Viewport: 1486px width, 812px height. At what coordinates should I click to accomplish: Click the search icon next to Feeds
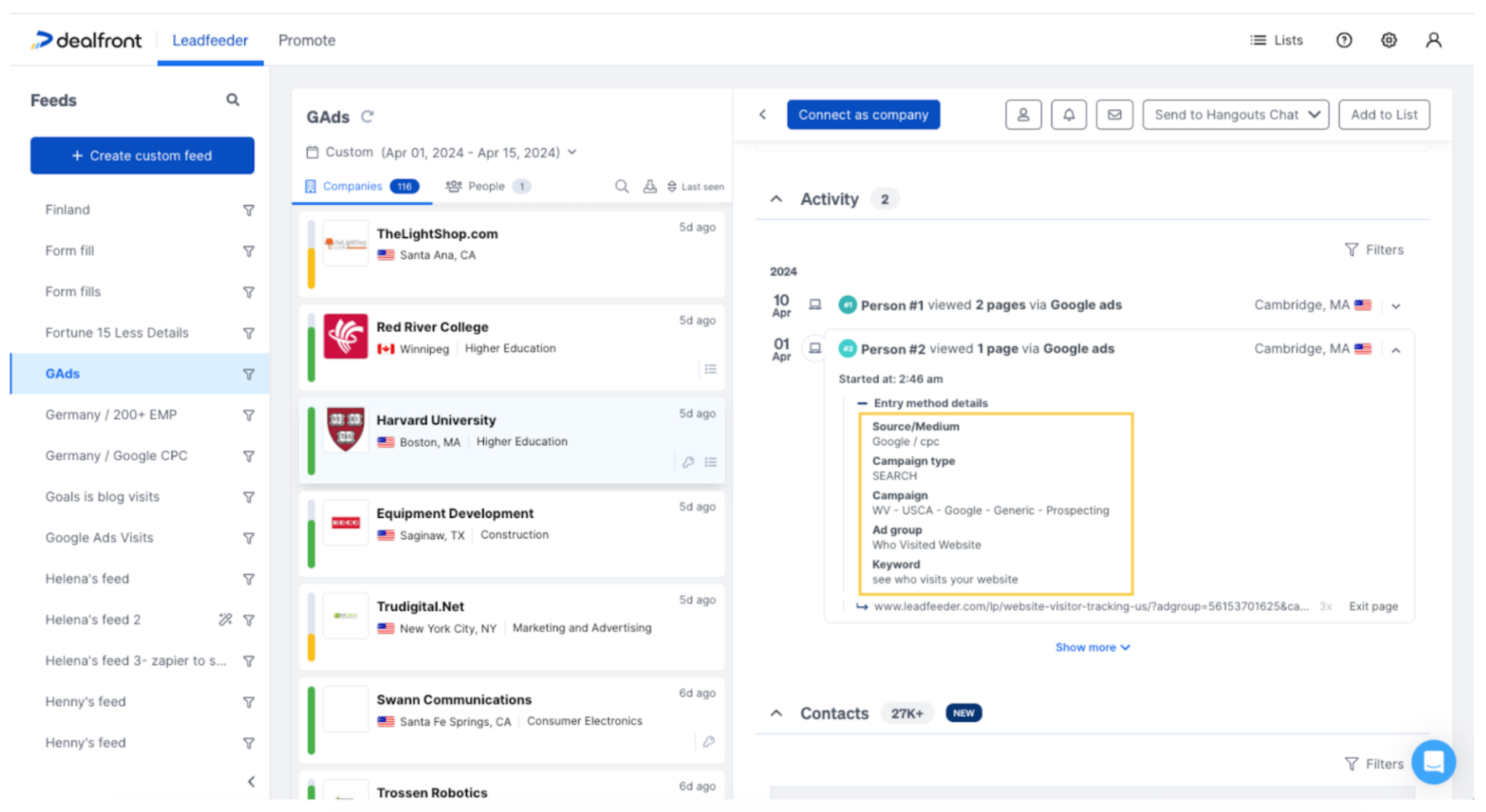coord(232,100)
